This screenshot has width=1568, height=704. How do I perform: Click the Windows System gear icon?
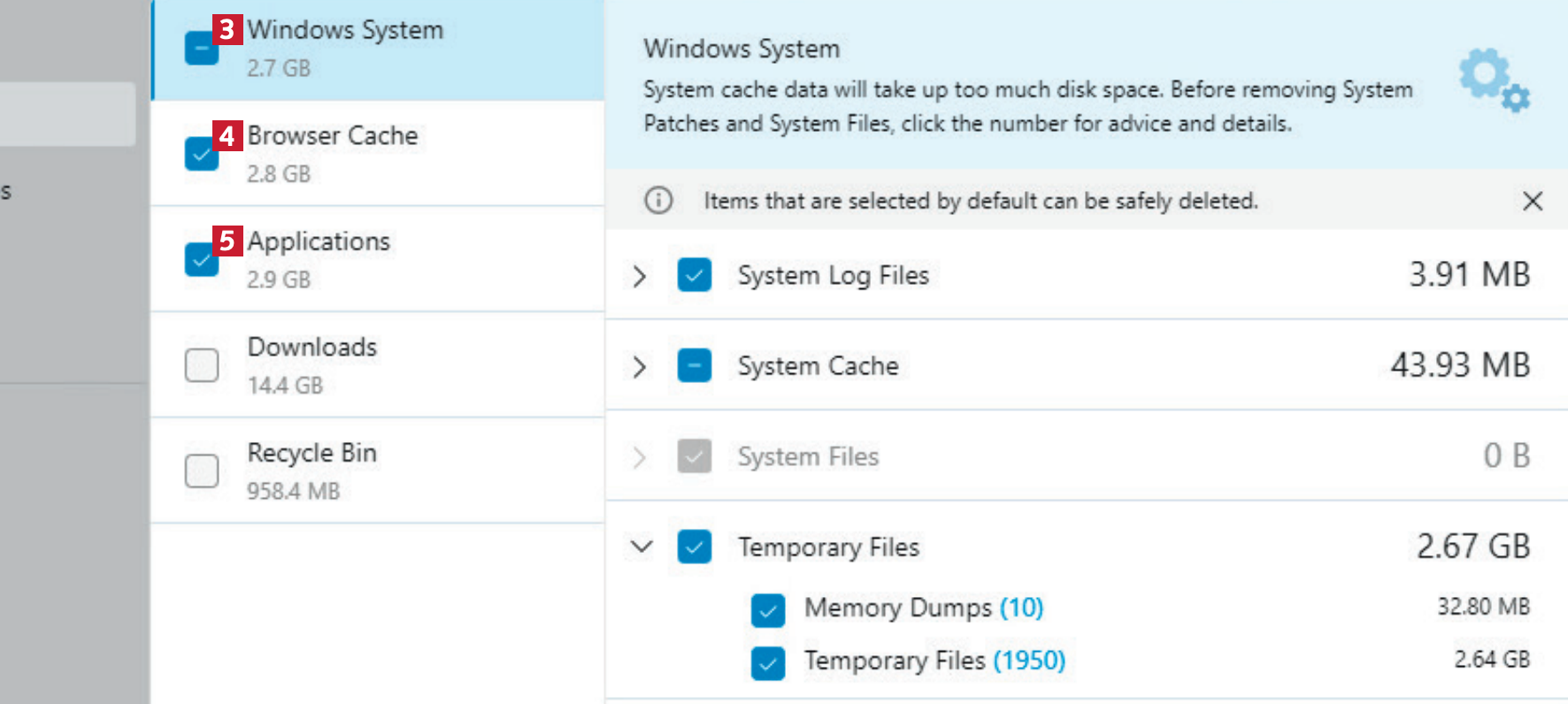(1494, 79)
